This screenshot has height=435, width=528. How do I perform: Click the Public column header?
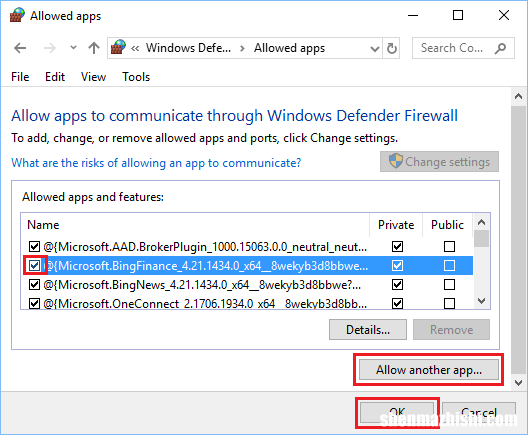[x=448, y=225]
